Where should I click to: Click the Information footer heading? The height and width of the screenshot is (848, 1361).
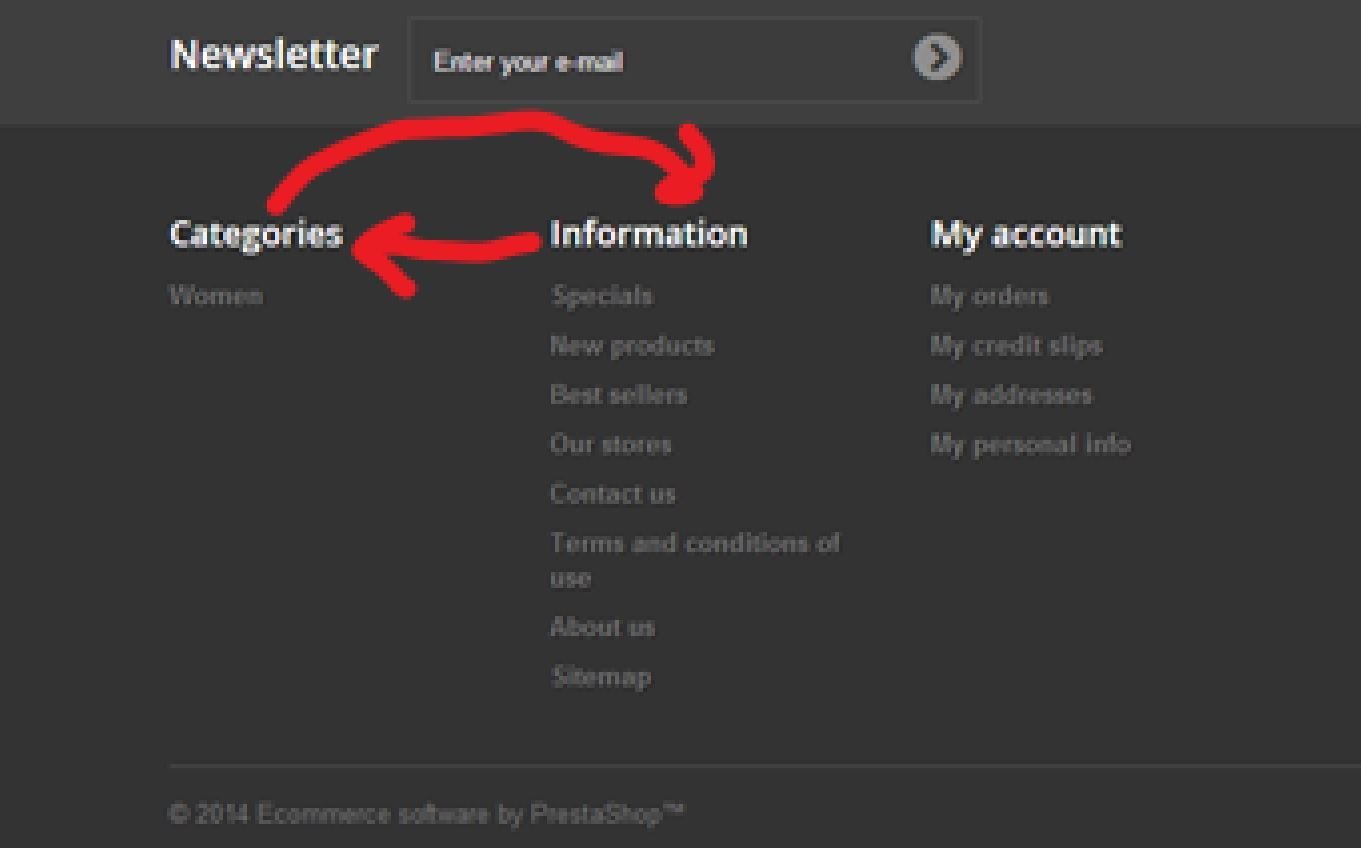(x=649, y=234)
